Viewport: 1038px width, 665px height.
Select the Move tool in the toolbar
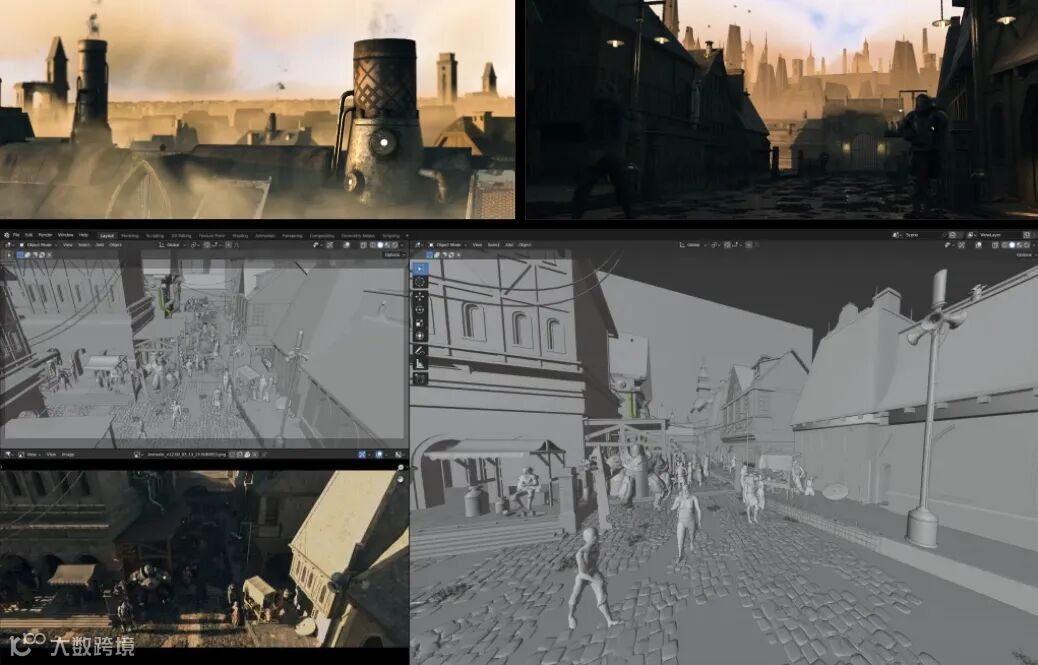(420, 296)
